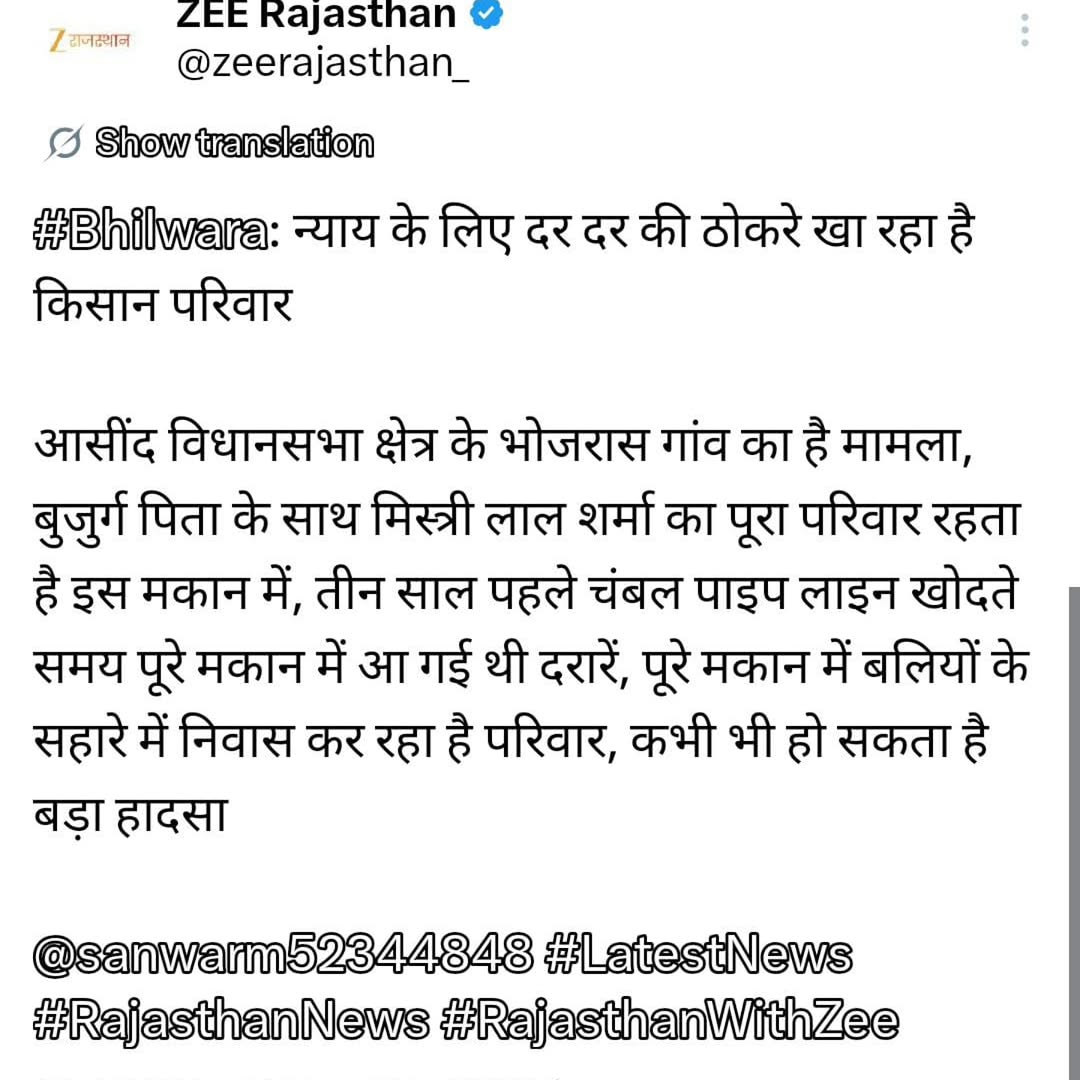Click the closing words बड़ा हादसा

(131, 814)
